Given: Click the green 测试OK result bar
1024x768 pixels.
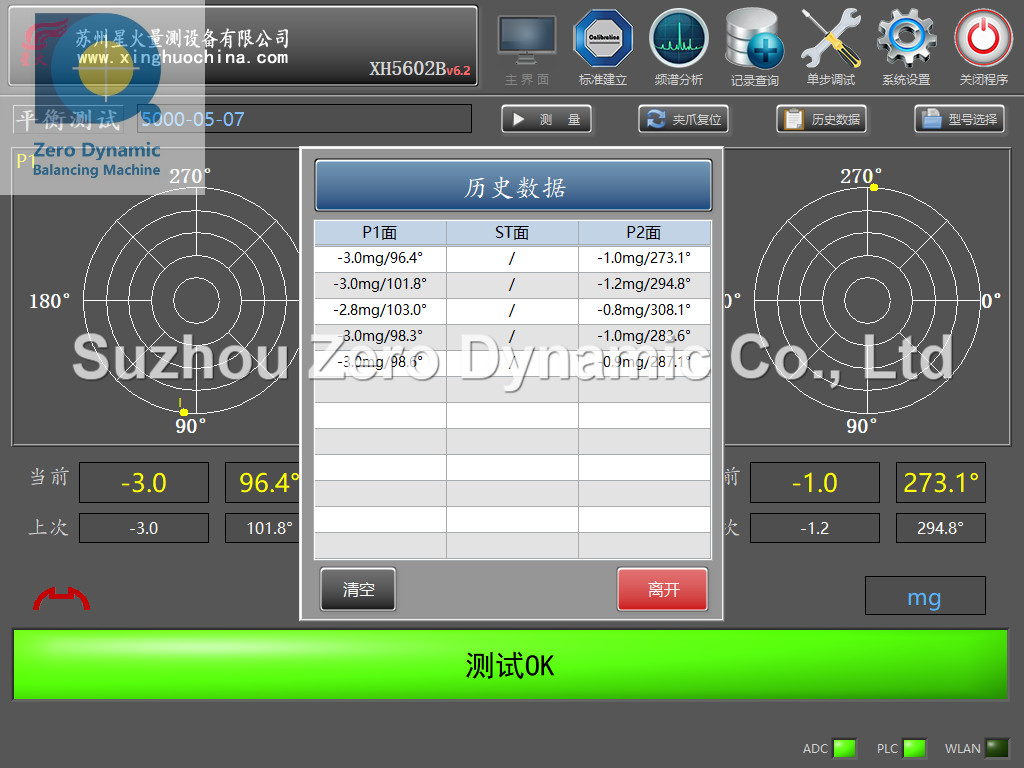Looking at the screenshot, I should tap(510, 665).
